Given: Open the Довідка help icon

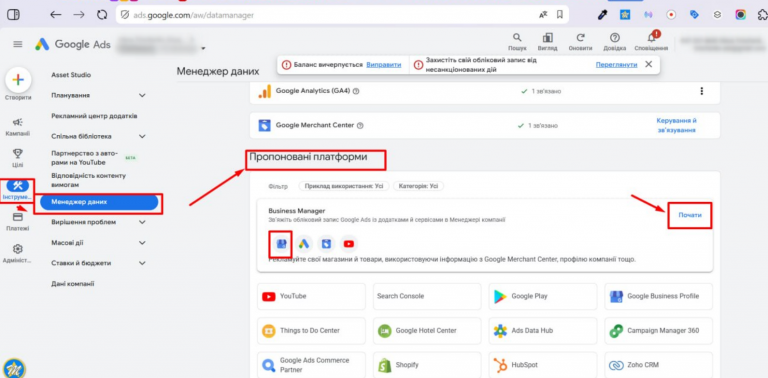Looking at the screenshot, I should (x=614, y=42).
